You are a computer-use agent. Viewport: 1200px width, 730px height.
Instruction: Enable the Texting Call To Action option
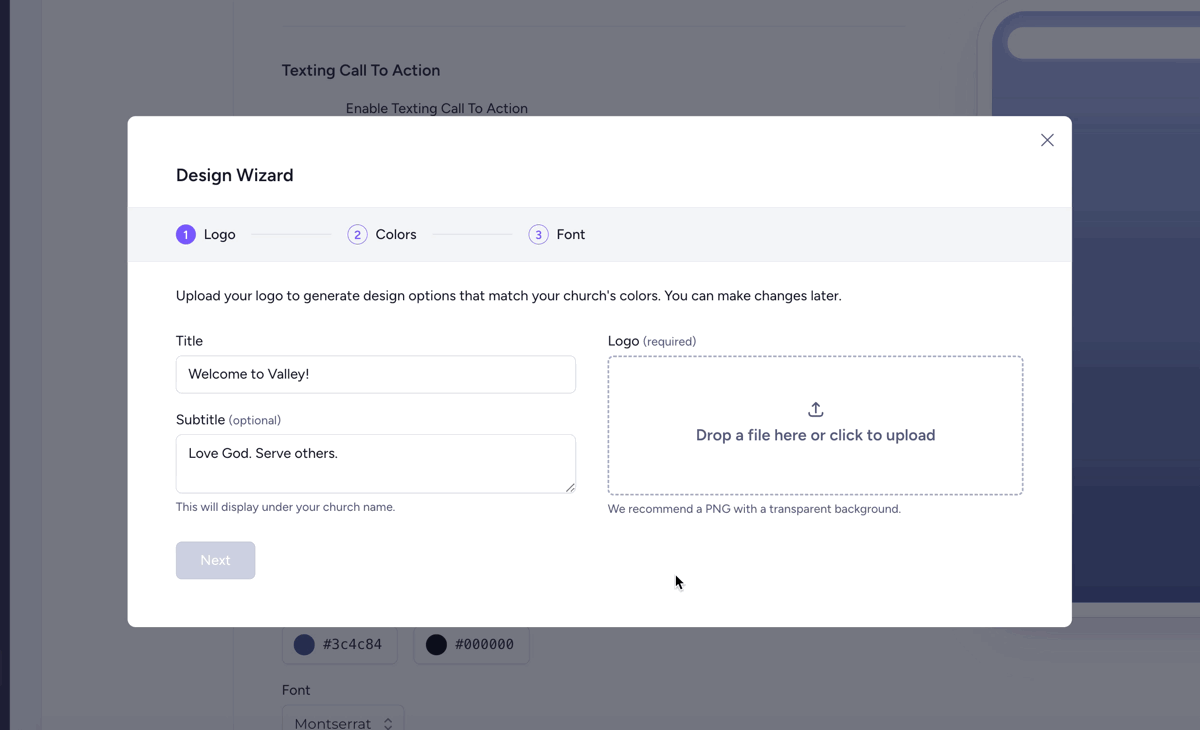pyautogui.click(x=437, y=108)
